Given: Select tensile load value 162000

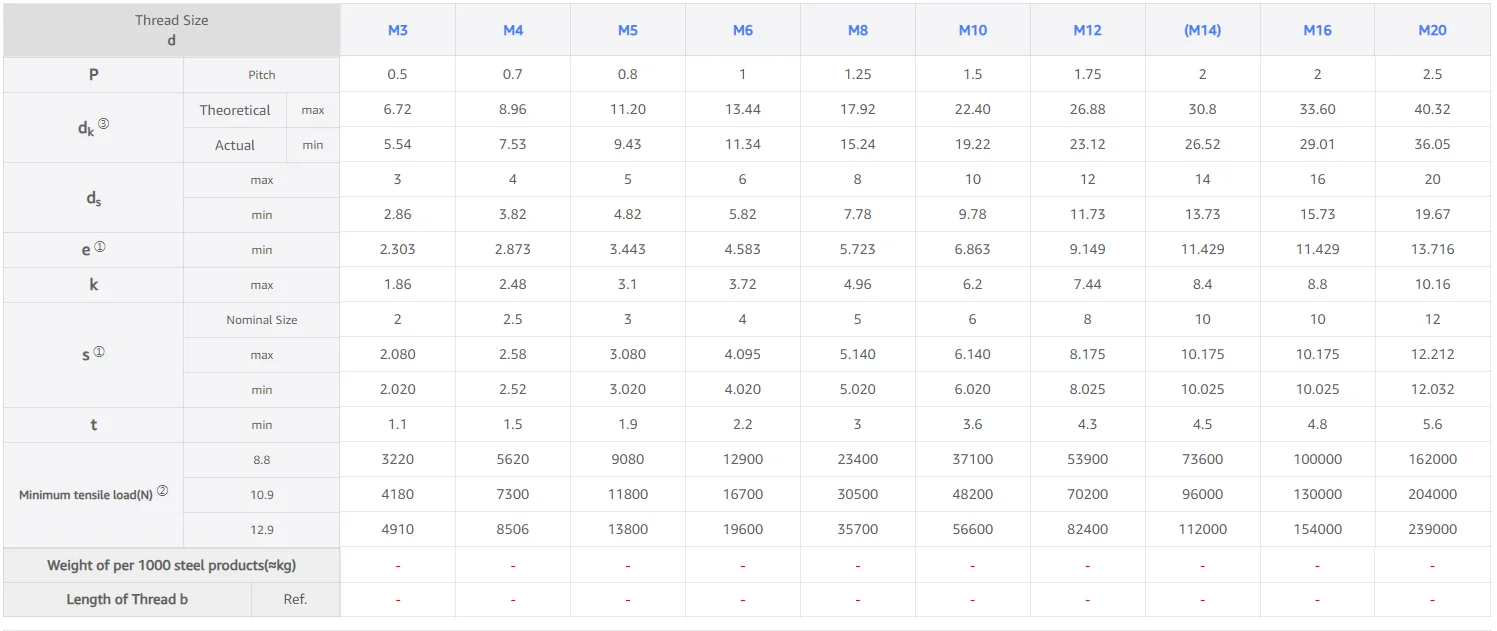Looking at the screenshot, I should click(1433, 459).
